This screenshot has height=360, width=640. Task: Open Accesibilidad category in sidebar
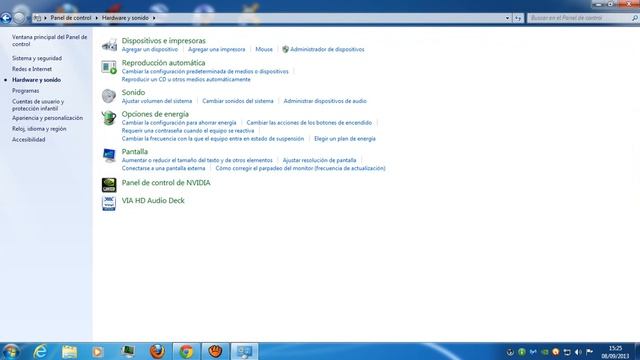(x=29, y=140)
